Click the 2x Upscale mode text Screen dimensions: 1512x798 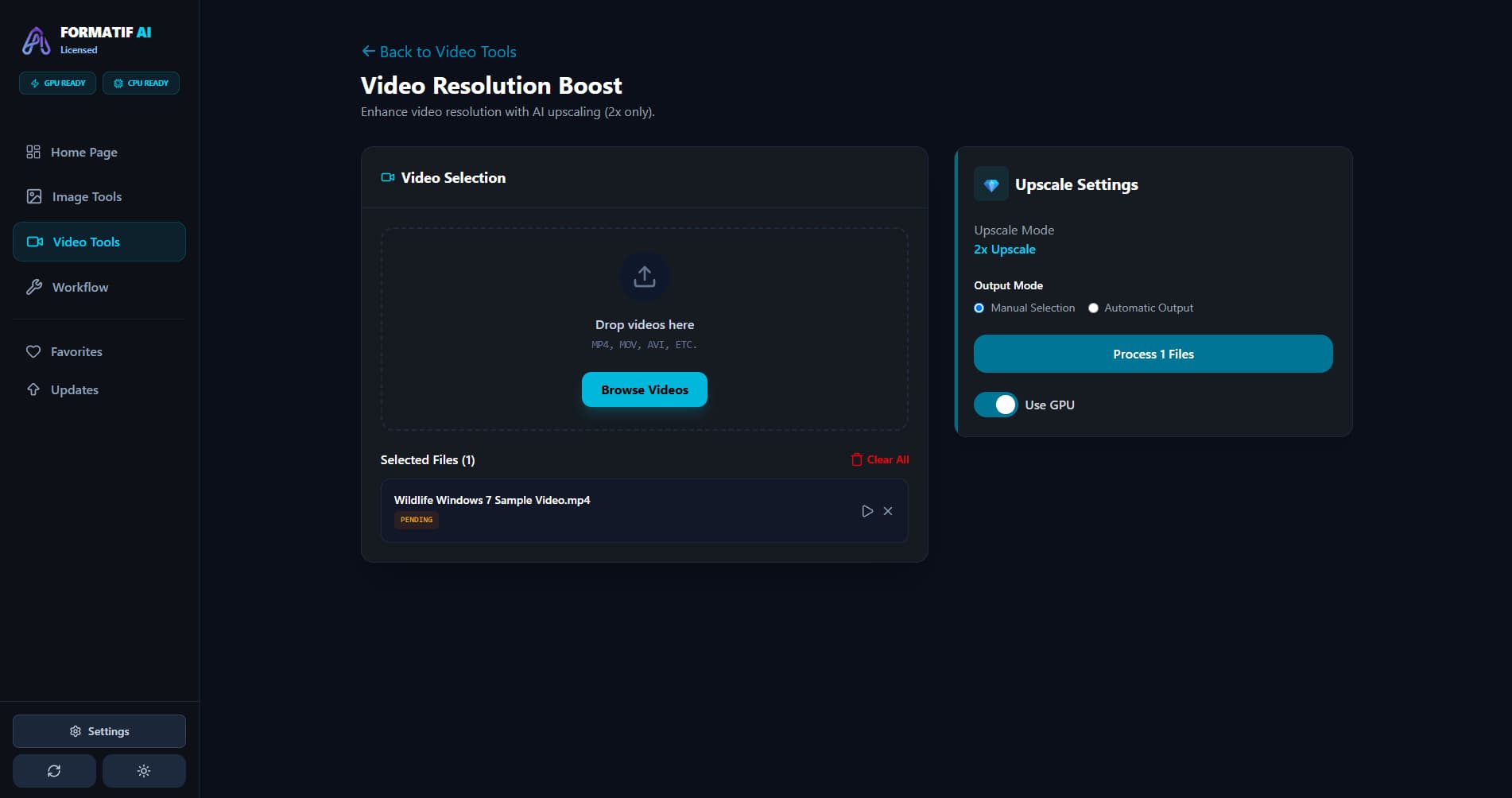1005,250
